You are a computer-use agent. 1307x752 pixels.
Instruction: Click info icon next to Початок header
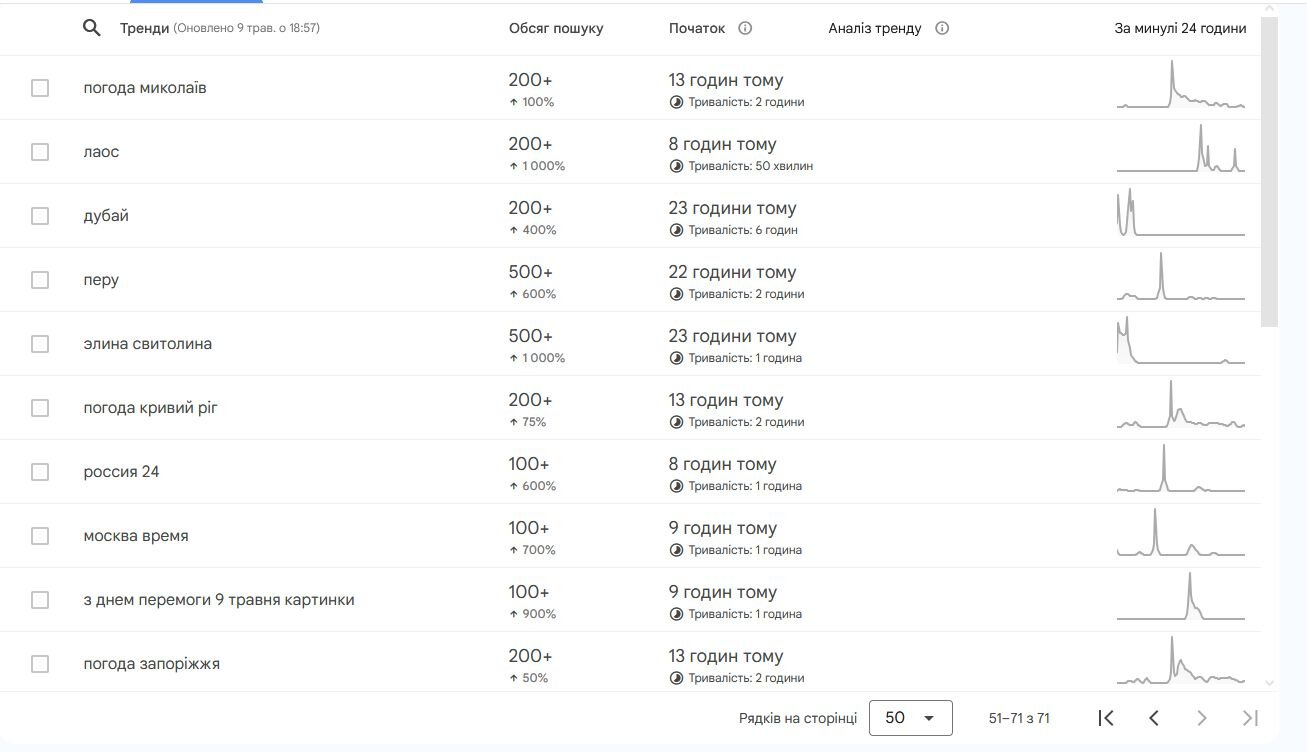tap(745, 28)
